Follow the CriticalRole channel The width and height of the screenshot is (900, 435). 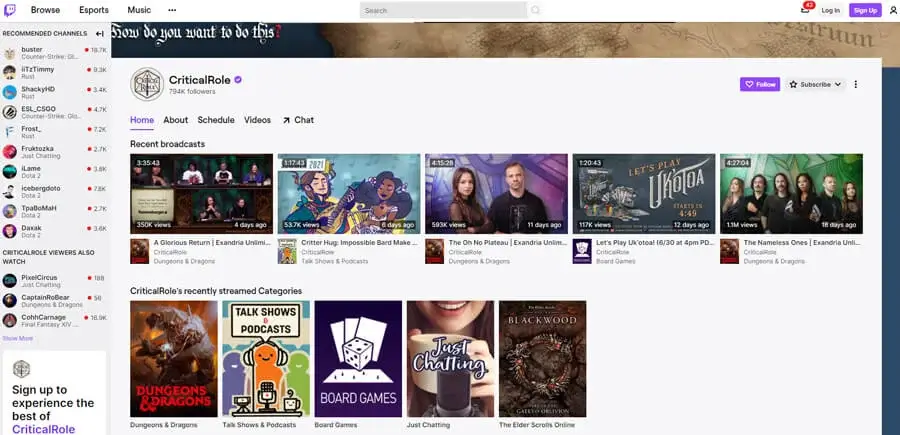pyautogui.click(x=760, y=84)
